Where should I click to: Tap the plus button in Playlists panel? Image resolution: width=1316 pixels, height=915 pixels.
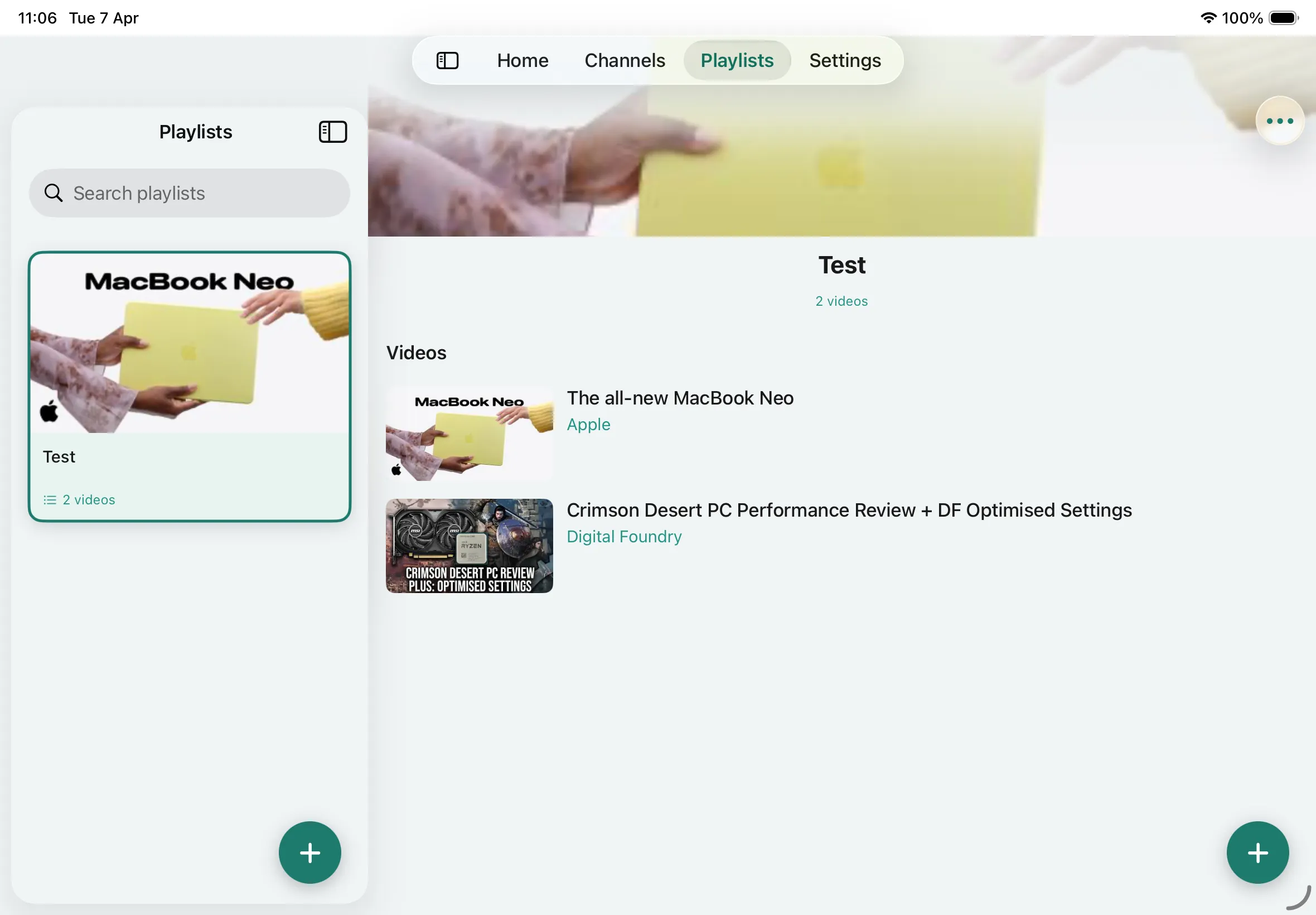pyautogui.click(x=310, y=853)
